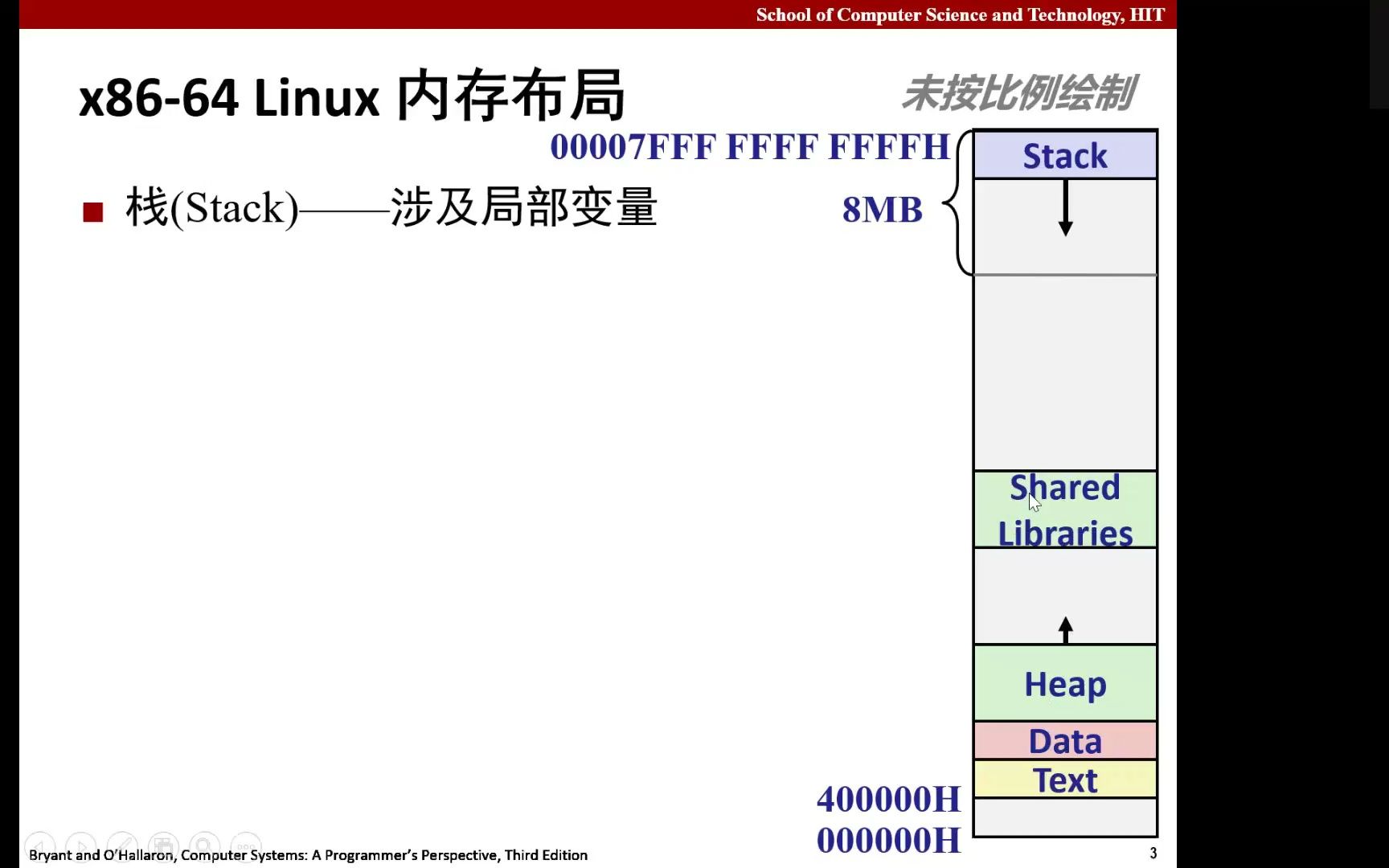The height and width of the screenshot is (868, 1389).
Task: Click the bullet 栈(Stack)——涉及局部变量
Action: click(x=391, y=207)
